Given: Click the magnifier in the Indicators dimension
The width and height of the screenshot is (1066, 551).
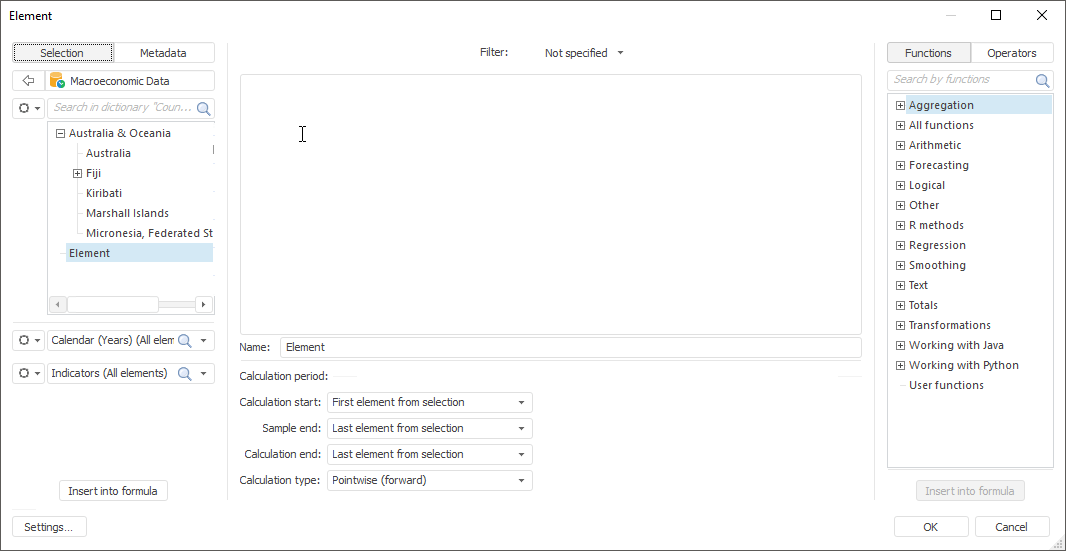Looking at the screenshot, I should [184, 373].
